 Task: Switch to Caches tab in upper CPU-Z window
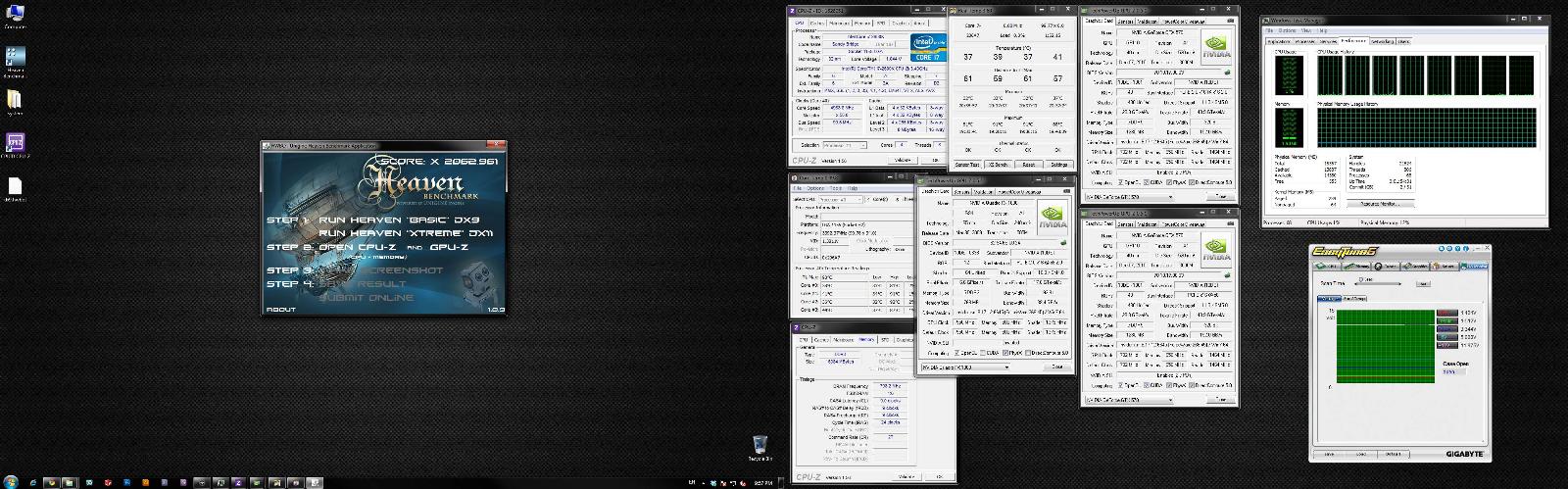[x=817, y=23]
